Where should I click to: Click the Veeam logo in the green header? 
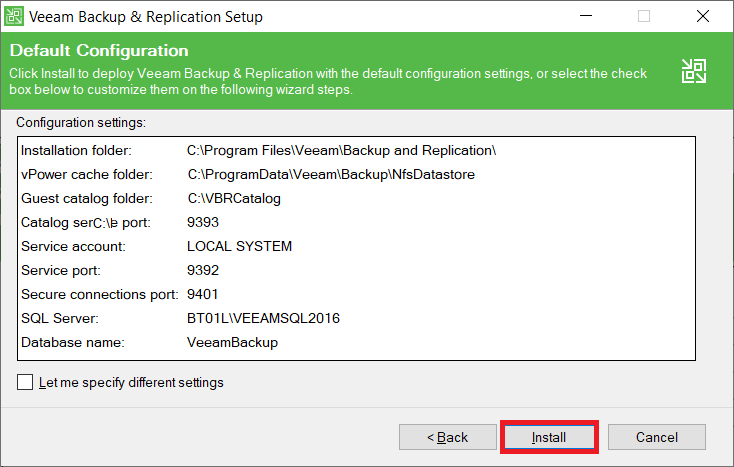[693, 70]
